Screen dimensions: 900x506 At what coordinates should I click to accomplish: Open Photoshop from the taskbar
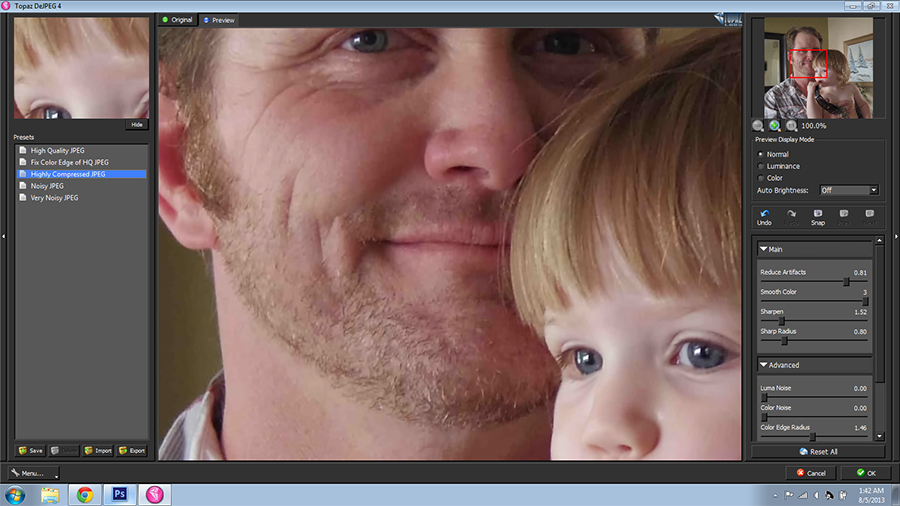click(120, 494)
